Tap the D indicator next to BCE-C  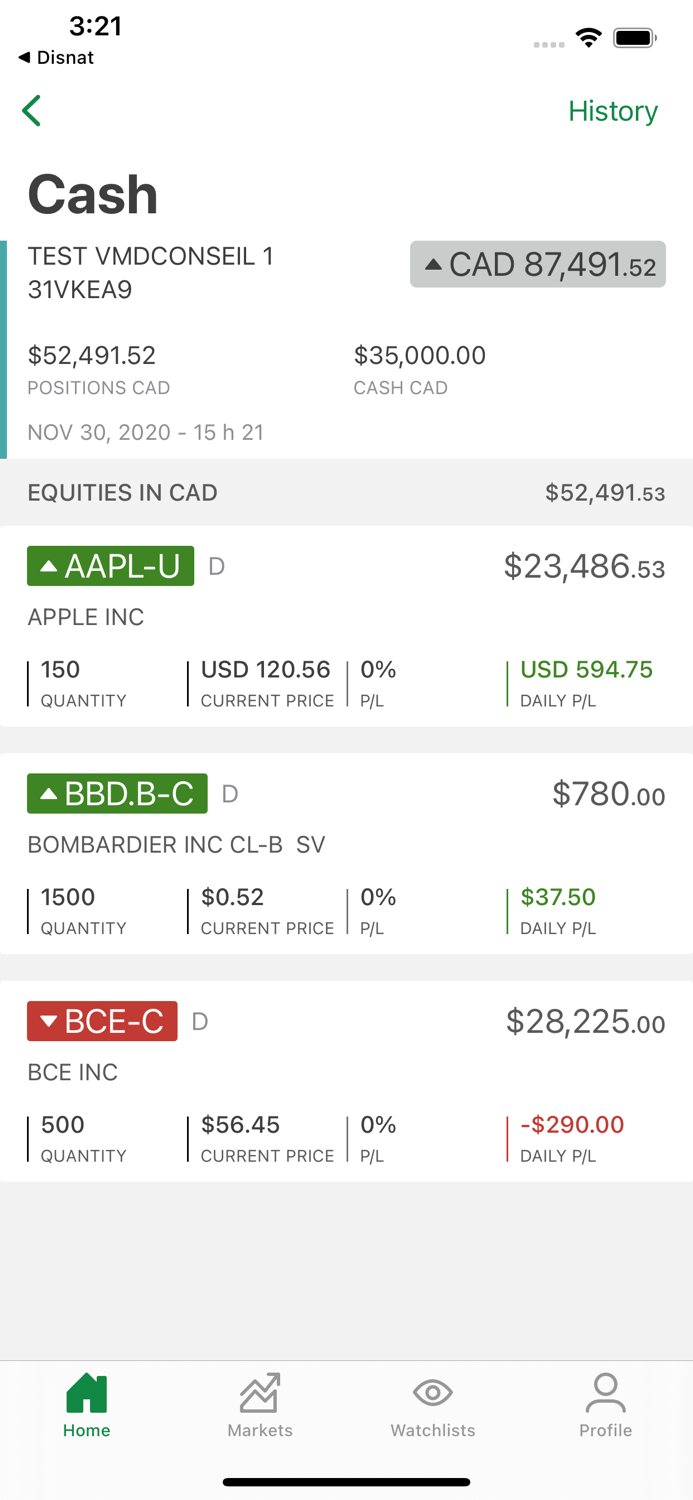coord(198,1021)
